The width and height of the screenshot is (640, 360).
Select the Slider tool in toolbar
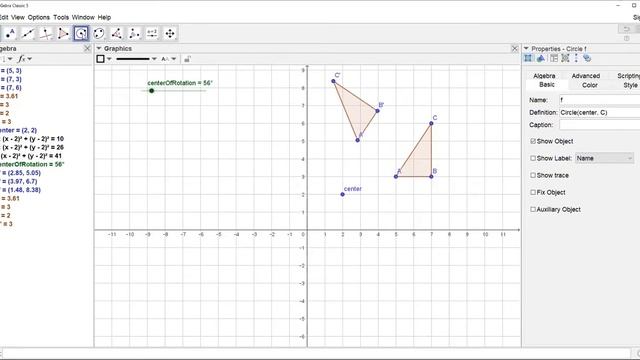152,33
